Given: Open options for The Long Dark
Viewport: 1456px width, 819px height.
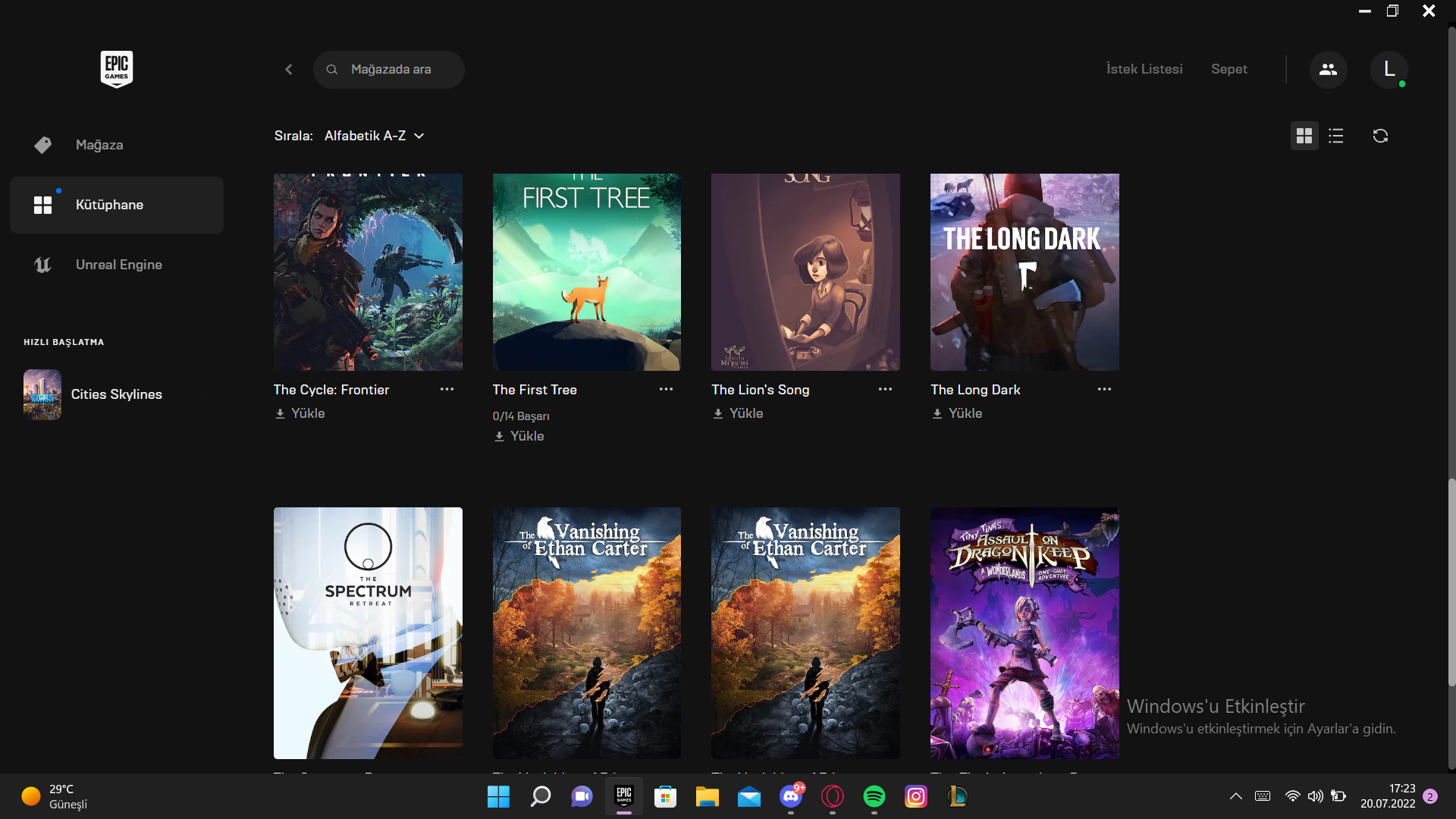Looking at the screenshot, I should tap(1104, 389).
